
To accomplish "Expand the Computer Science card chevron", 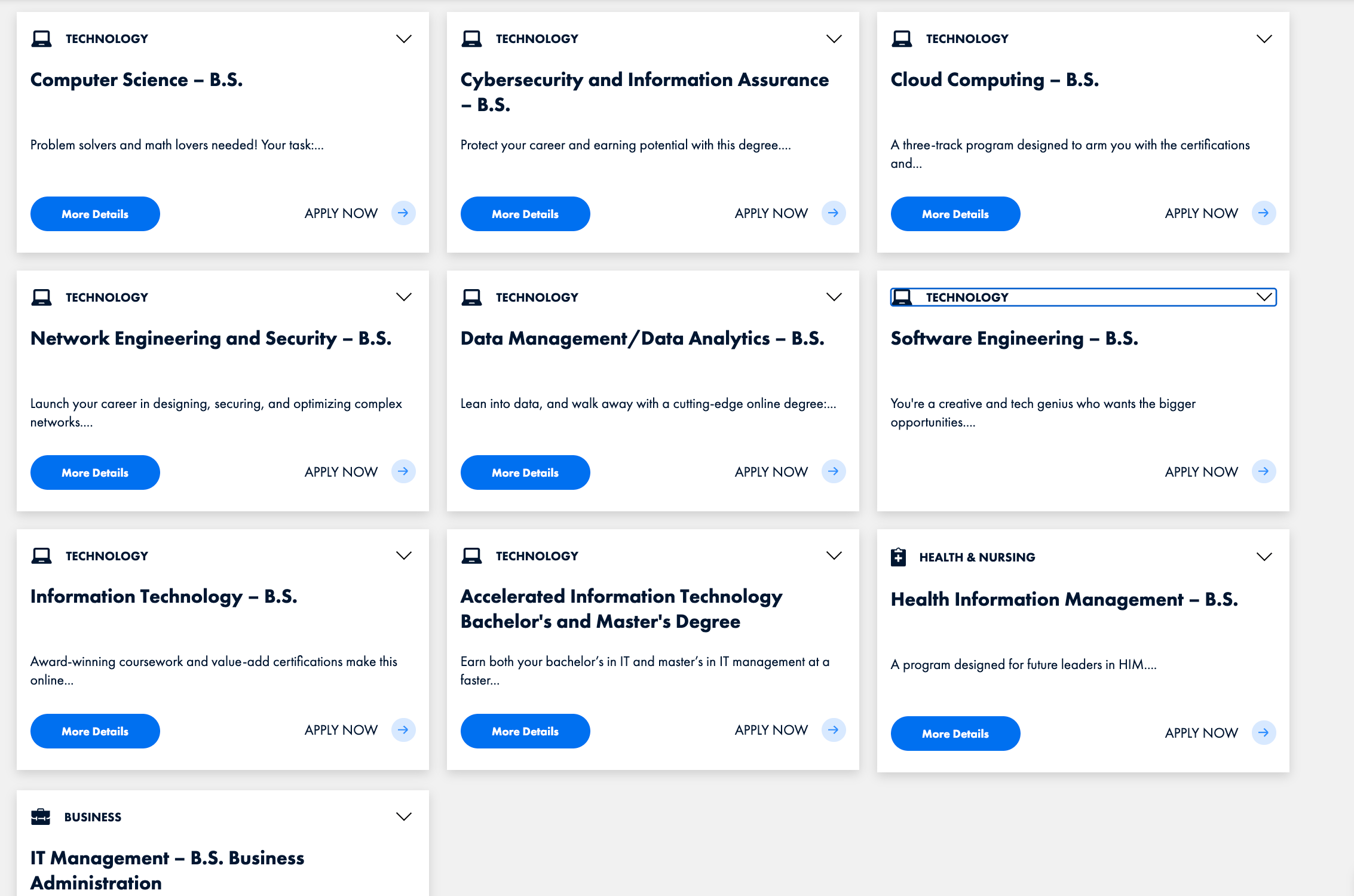I will click(x=404, y=39).
